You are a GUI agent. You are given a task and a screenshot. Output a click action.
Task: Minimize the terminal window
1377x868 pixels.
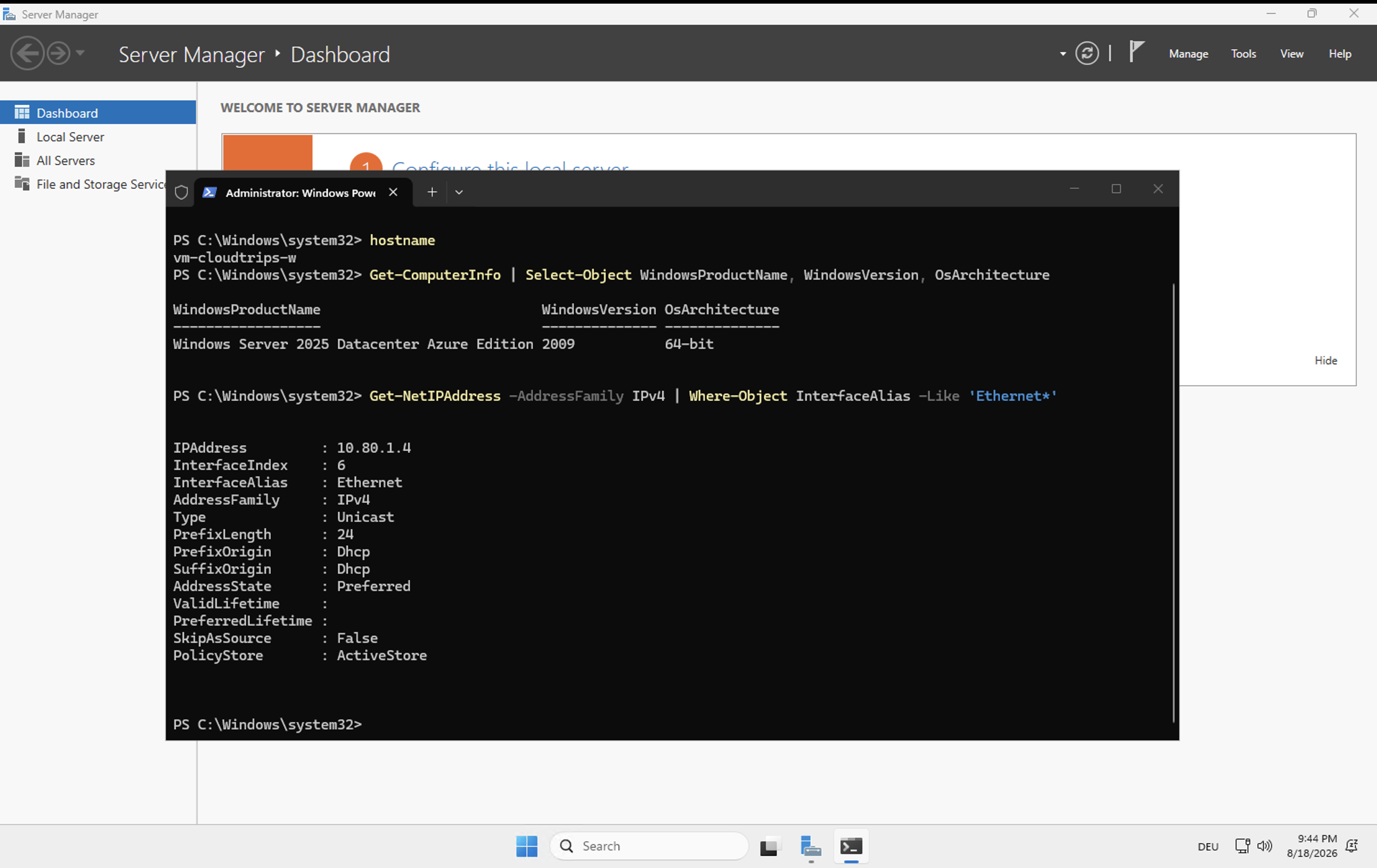click(x=1074, y=189)
